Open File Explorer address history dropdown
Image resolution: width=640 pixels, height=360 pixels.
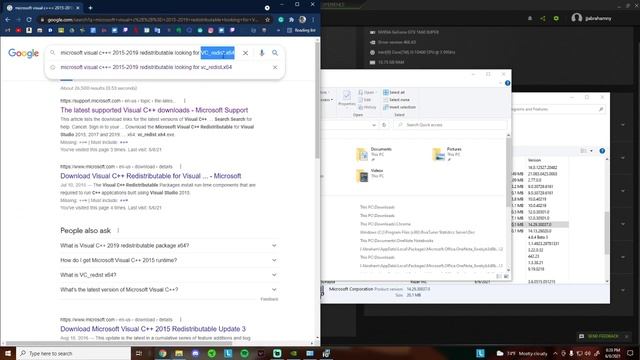pos(374,125)
